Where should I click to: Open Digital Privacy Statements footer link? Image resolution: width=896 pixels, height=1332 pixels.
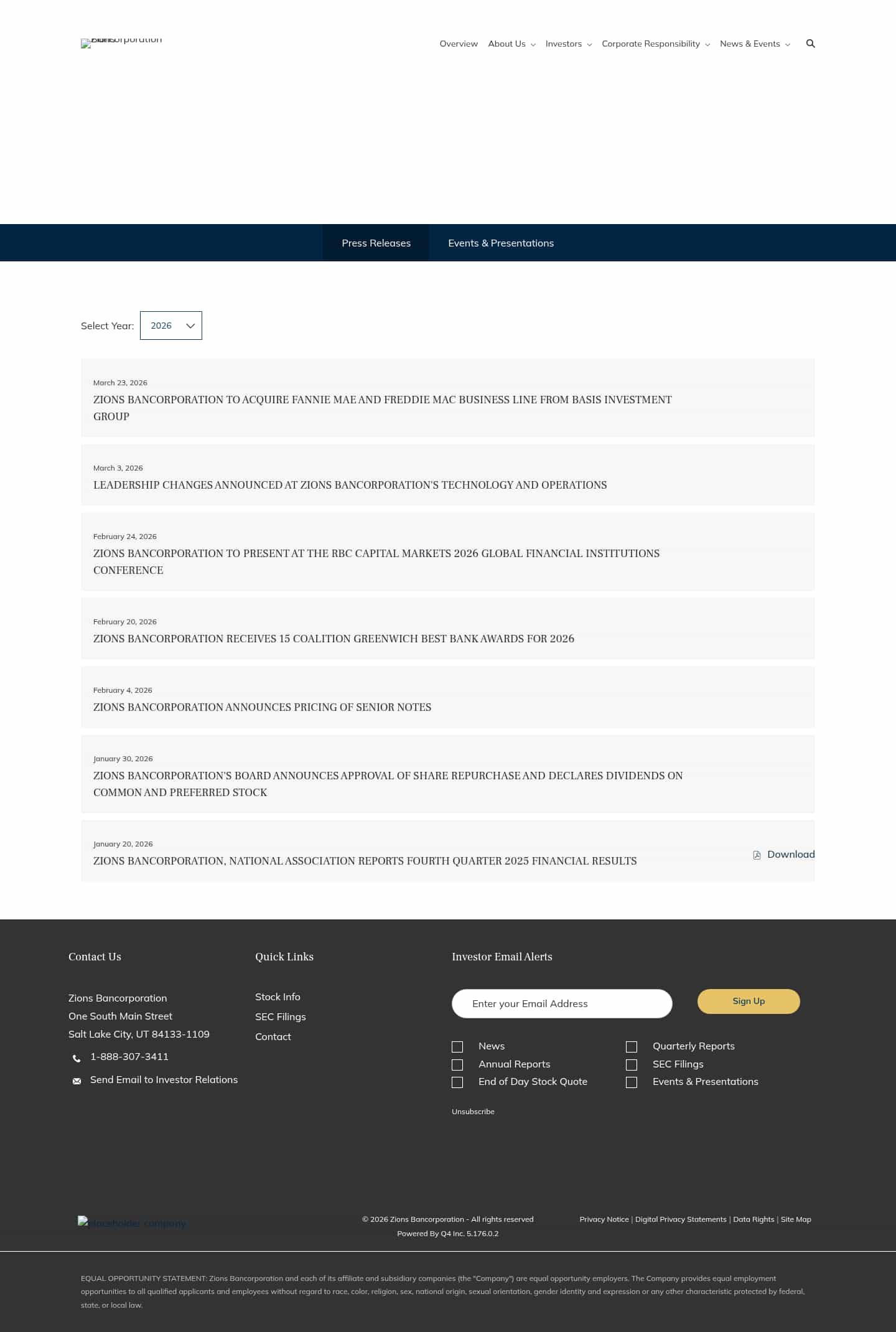tap(681, 1219)
